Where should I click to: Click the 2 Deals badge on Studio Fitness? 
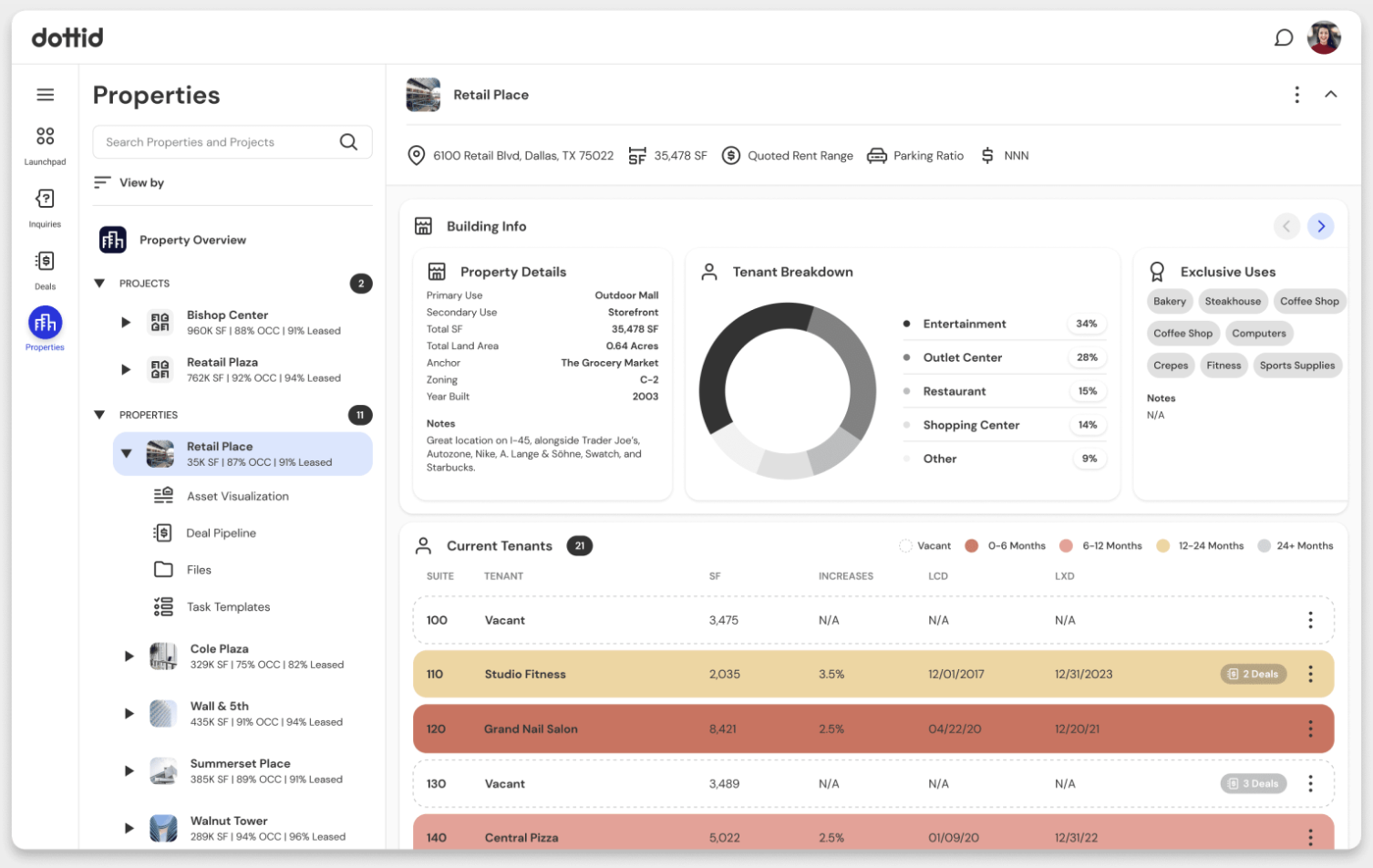pos(1254,675)
